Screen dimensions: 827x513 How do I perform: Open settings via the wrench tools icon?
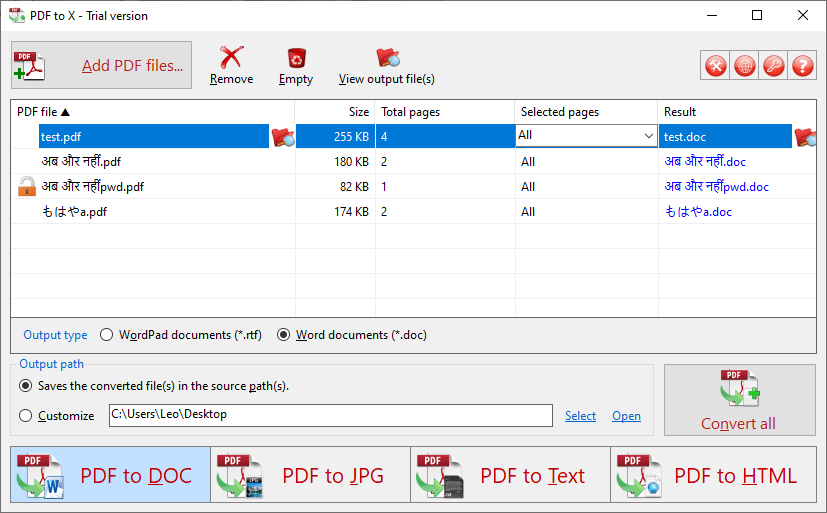coord(716,66)
